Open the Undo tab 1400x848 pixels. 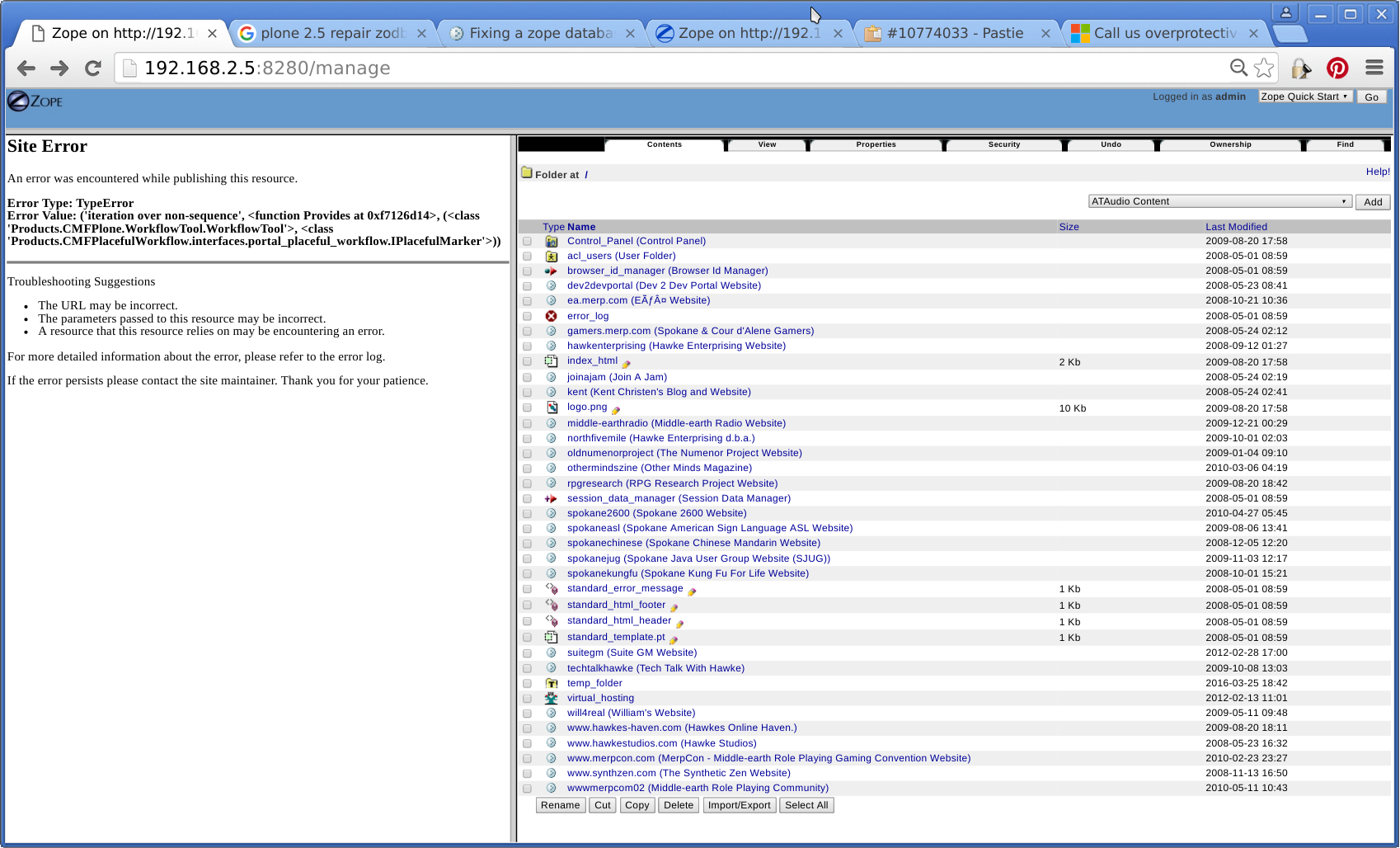[x=1111, y=144]
